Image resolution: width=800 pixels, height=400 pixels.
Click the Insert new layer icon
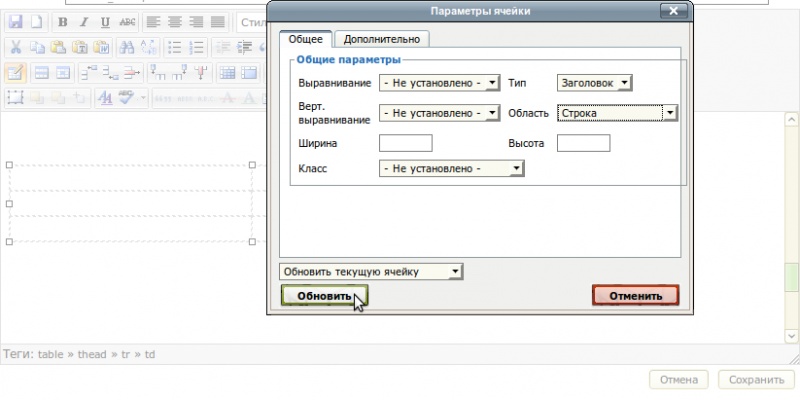tap(16, 98)
